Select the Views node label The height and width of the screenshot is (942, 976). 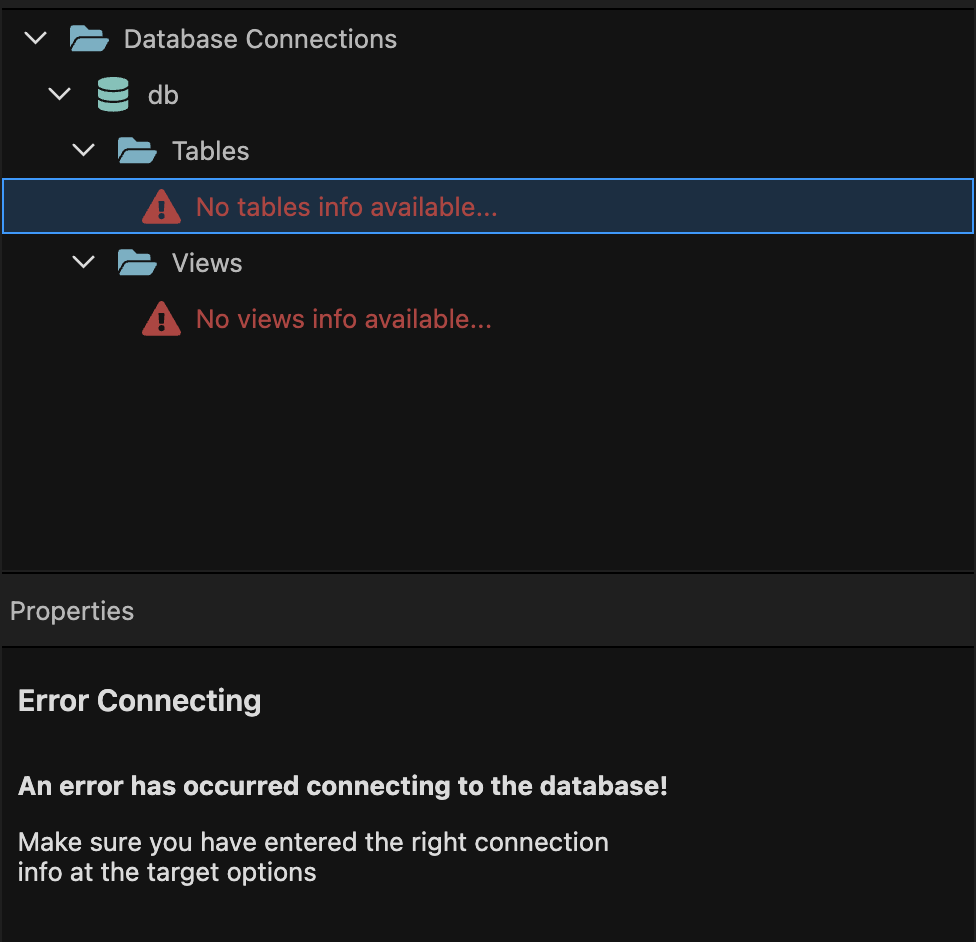pos(207,263)
